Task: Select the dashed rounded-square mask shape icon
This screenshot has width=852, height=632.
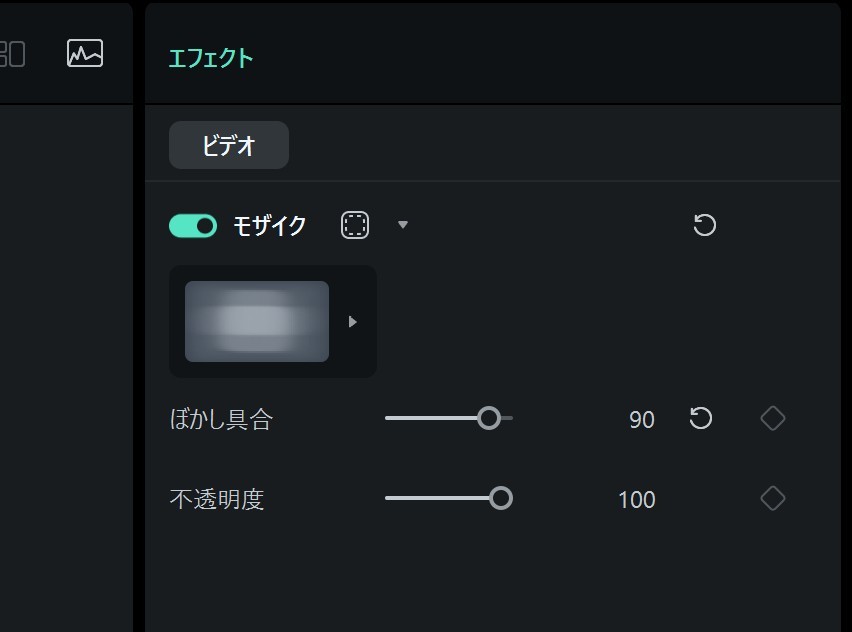Action: click(x=355, y=225)
